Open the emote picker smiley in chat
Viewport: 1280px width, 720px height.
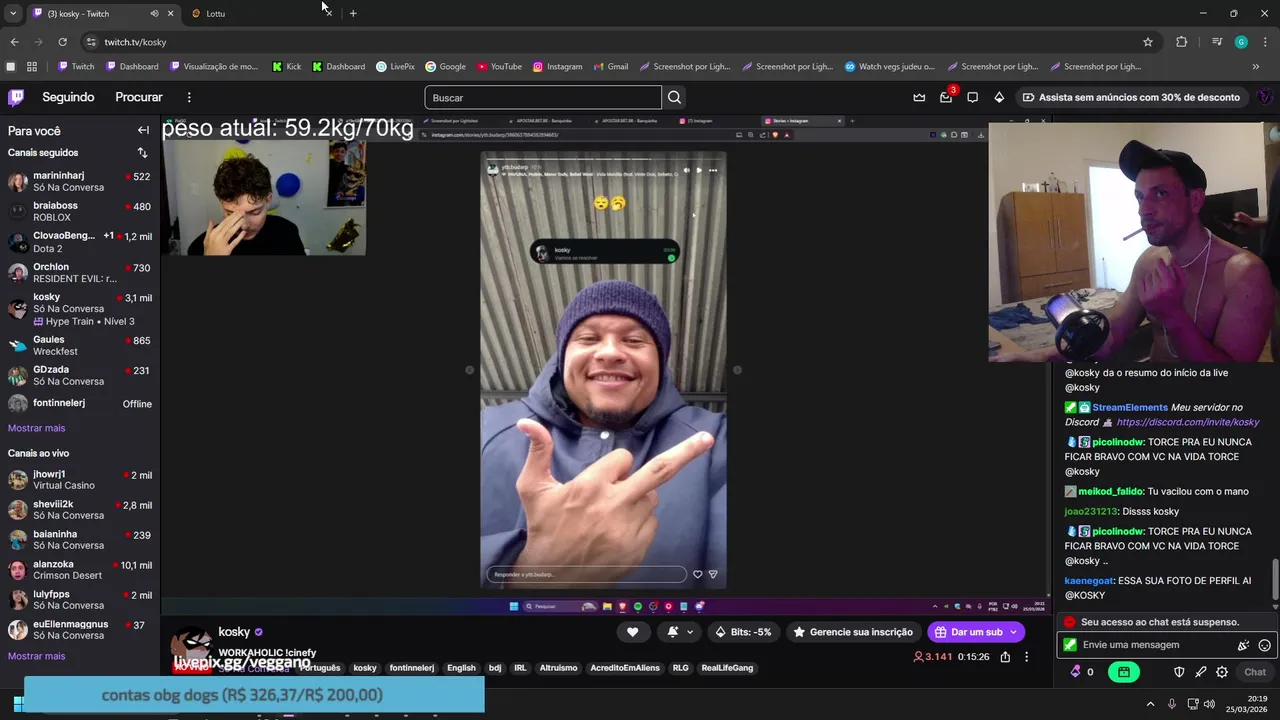(1264, 645)
